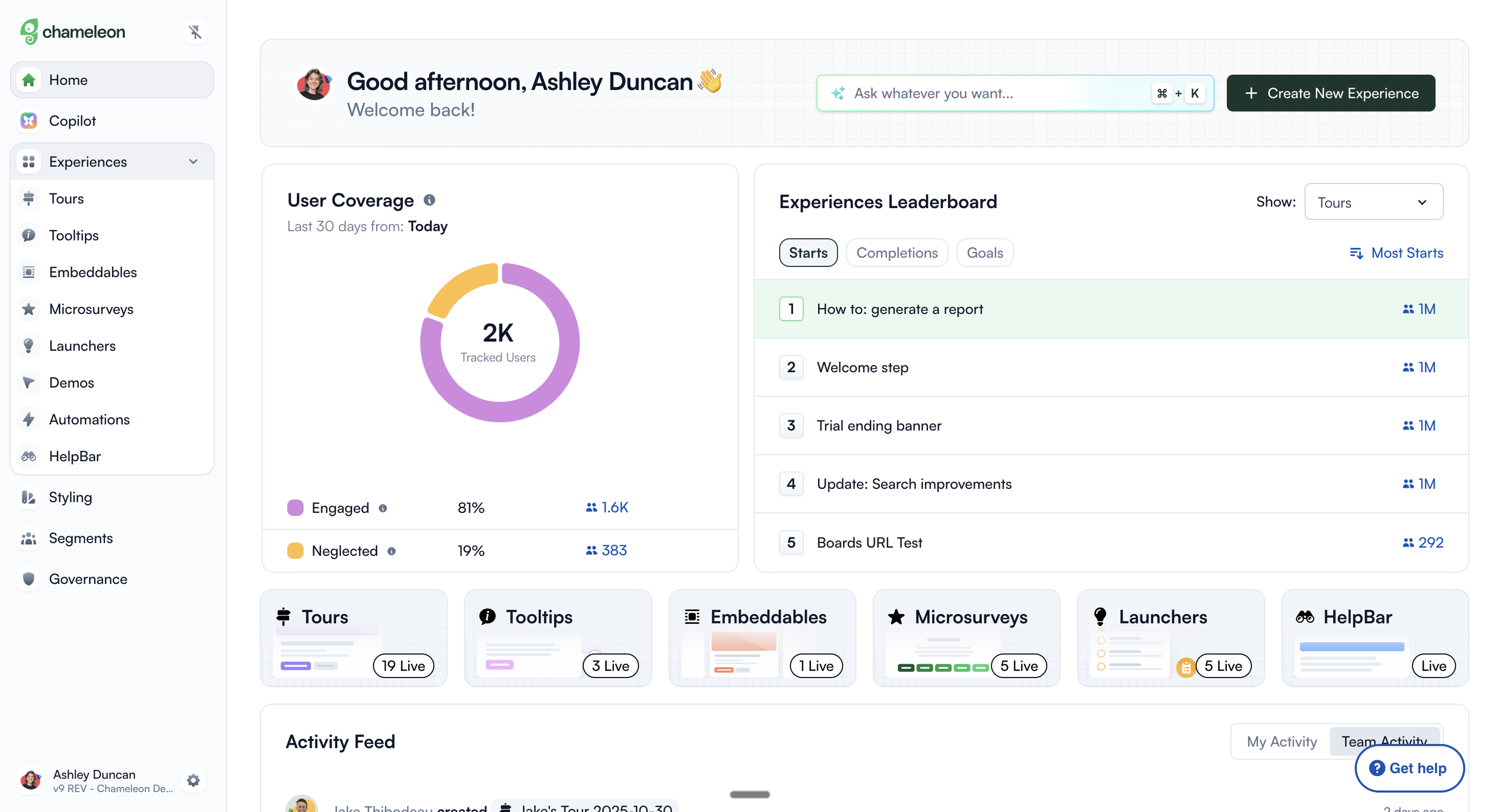Image resolution: width=1499 pixels, height=812 pixels.
Task: Open the Copilot butterfly icon
Action: pyautogui.click(x=29, y=120)
